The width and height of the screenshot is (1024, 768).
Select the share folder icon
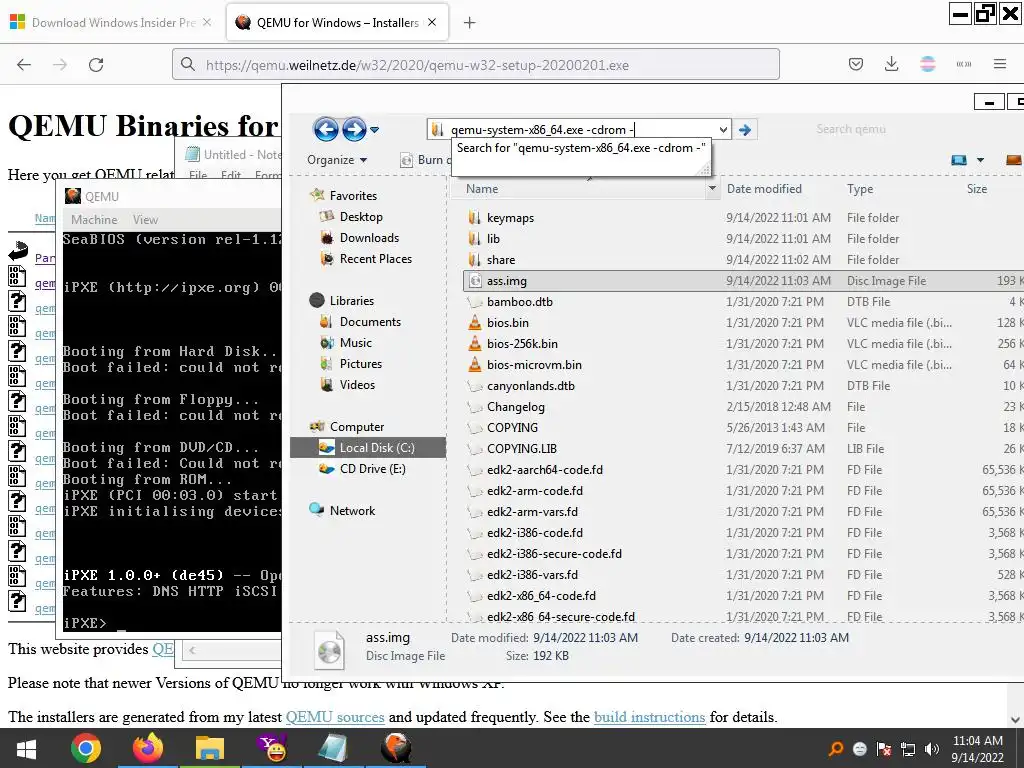coord(475,259)
